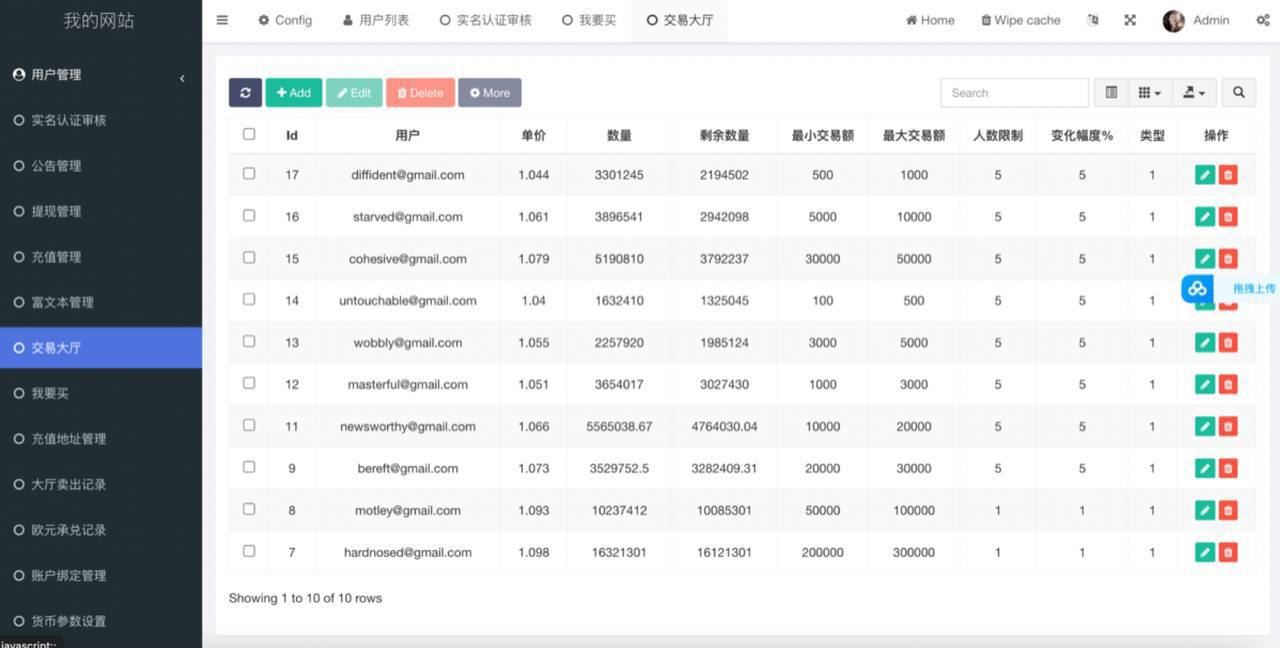The image size is (1280, 648).
Task: Edit row with hardnosed@gmail.com
Action: 1205,553
